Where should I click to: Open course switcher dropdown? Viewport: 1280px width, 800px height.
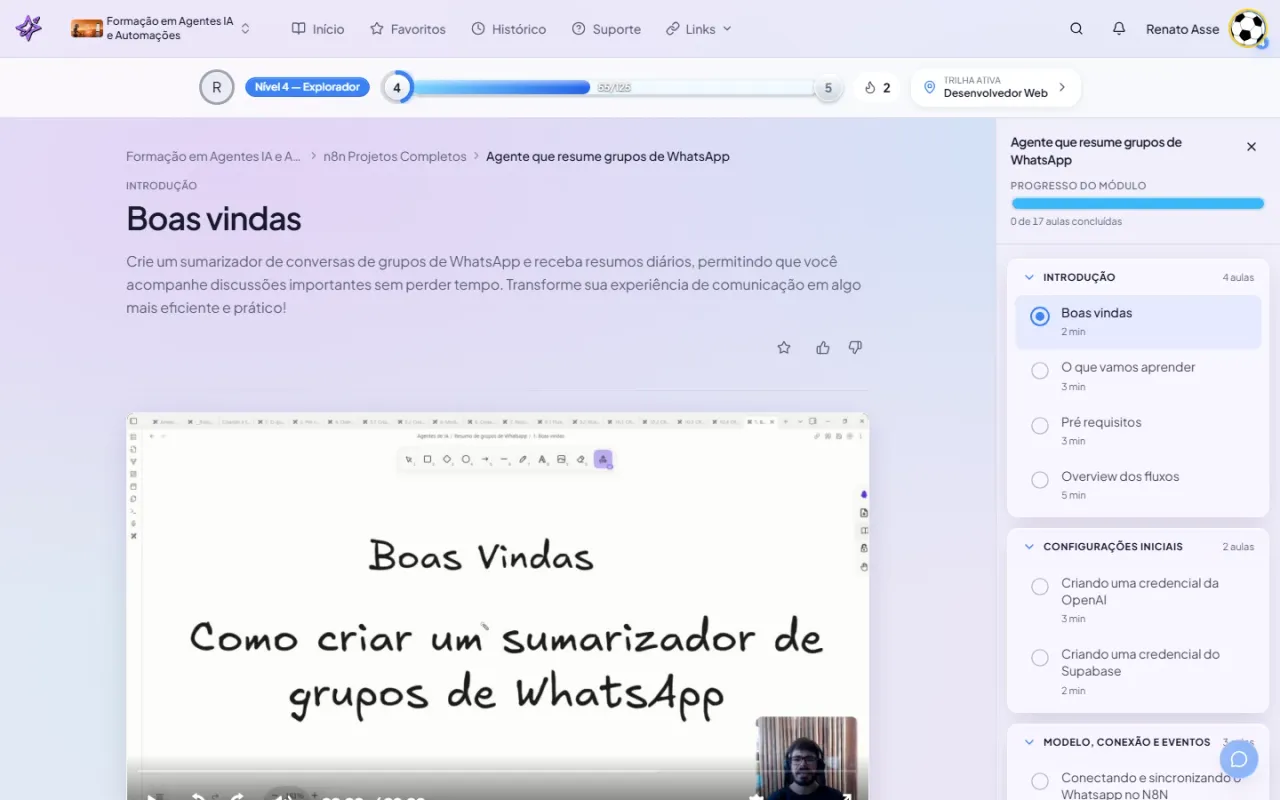click(245, 29)
